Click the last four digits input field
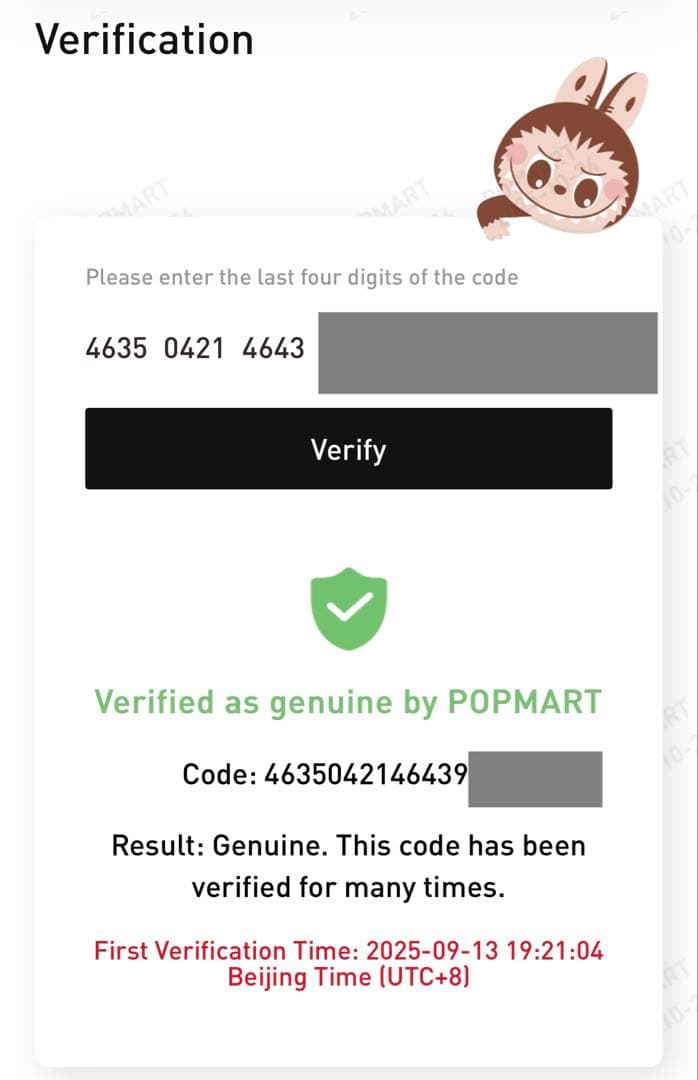This screenshot has height=1080, width=698. (487, 352)
